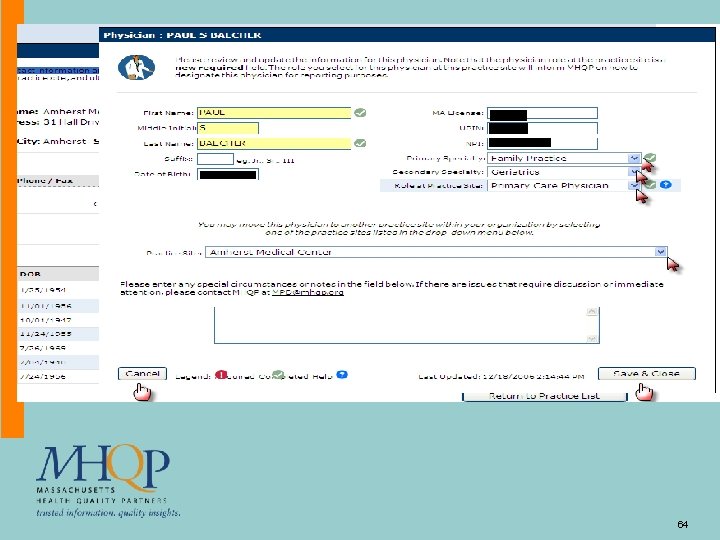Viewport: 720px width, 540px height.
Task: Click the Save & Close button
Action: pyautogui.click(x=647, y=374)
